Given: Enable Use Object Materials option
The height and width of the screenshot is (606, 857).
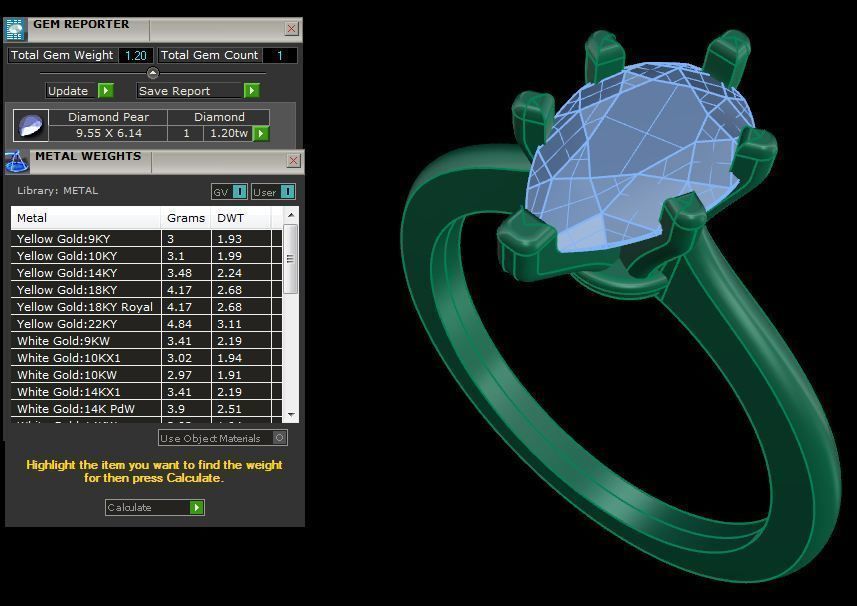Looking at the screenshot, I should pos(222,438).
